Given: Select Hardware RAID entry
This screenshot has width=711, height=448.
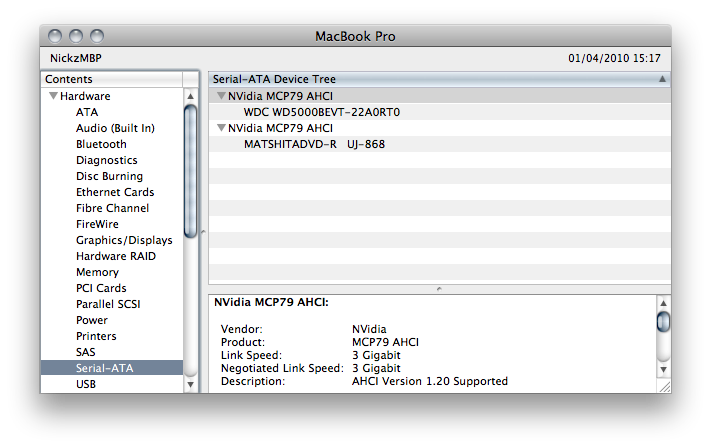Looking at the screenshot, I should coord(116,256).
